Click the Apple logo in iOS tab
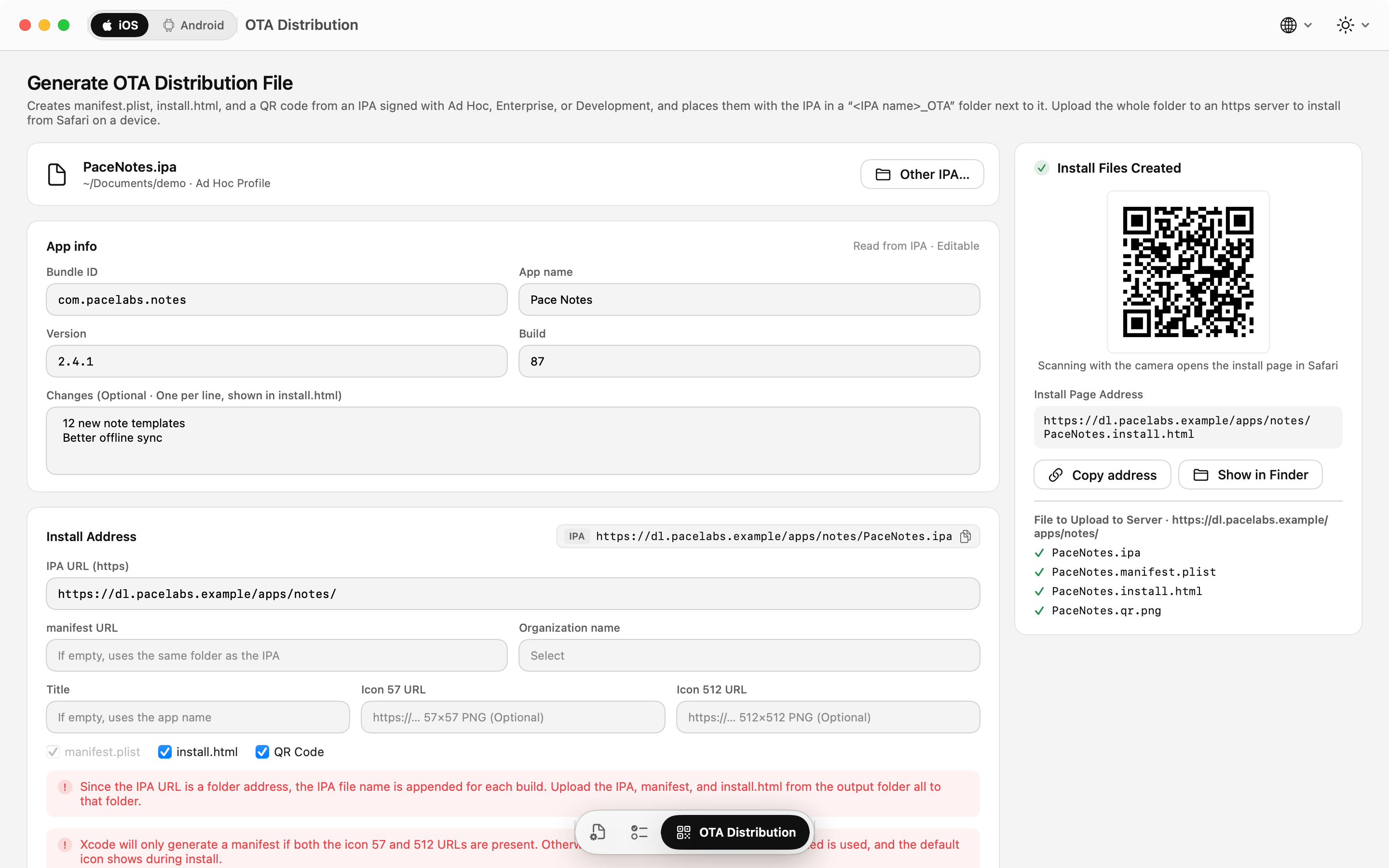This screenshot has height=868, width=1389. (x=107, y=25)
